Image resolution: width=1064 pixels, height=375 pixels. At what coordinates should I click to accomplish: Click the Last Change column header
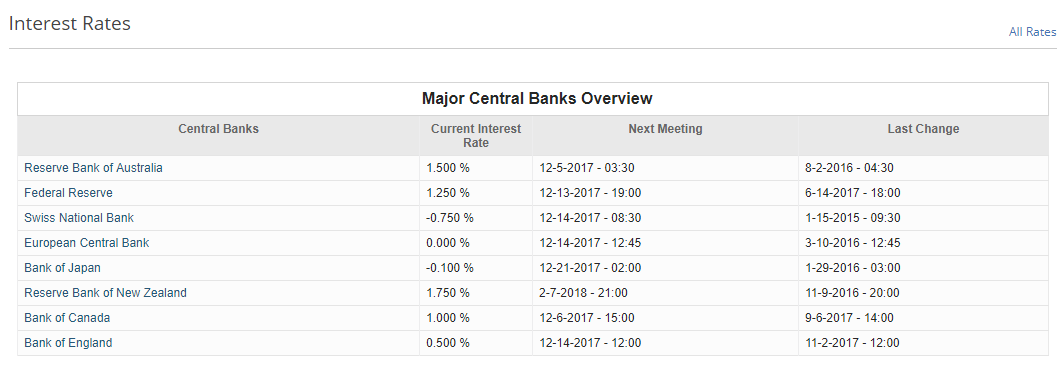[x=923, y=129]
